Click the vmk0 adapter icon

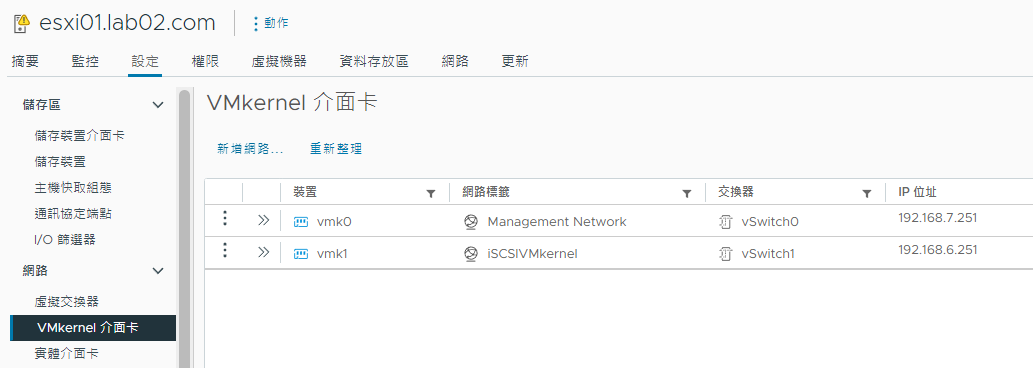click(300, 222)
